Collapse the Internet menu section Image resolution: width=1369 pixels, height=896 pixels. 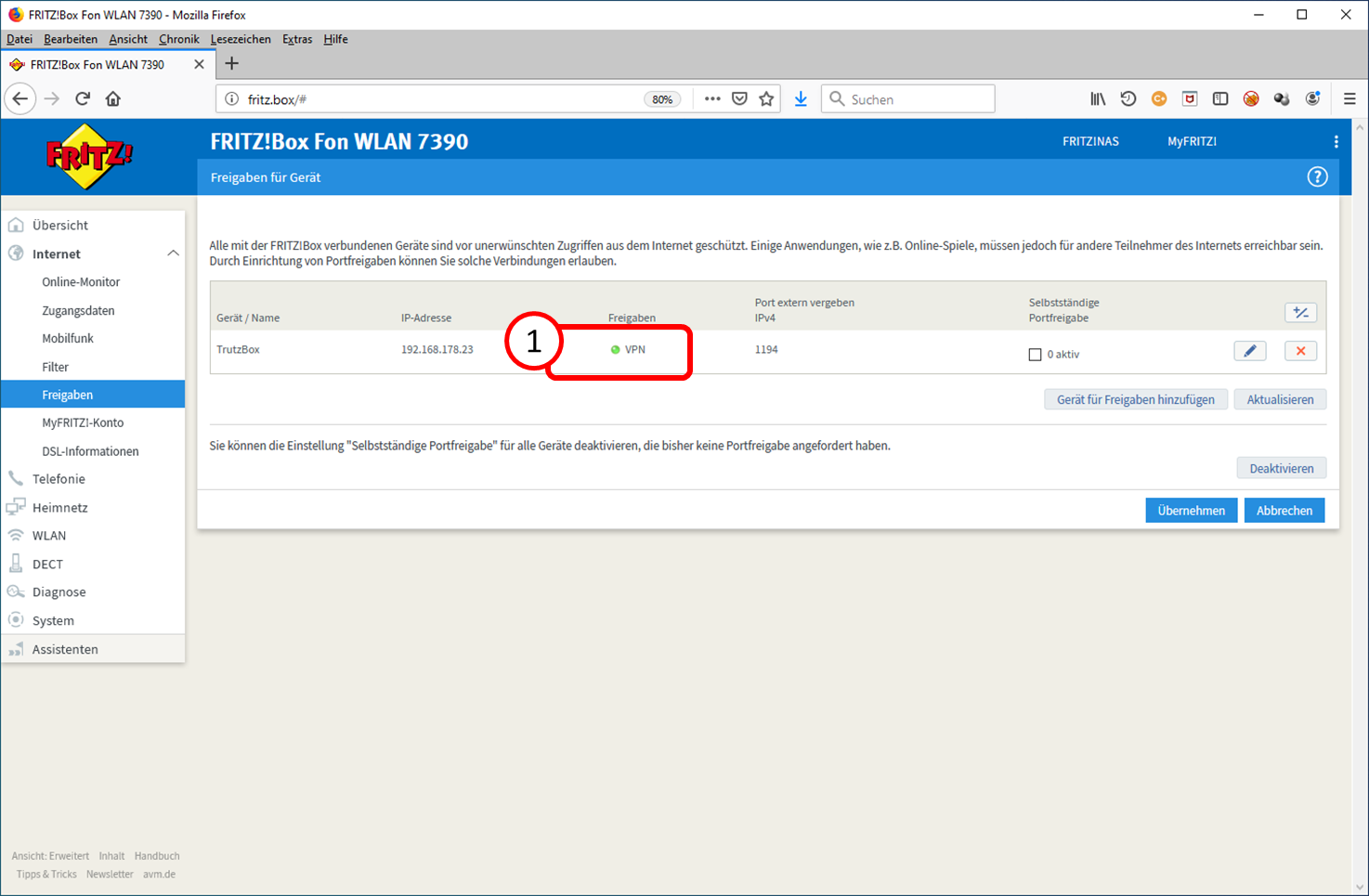click(173, 253)
